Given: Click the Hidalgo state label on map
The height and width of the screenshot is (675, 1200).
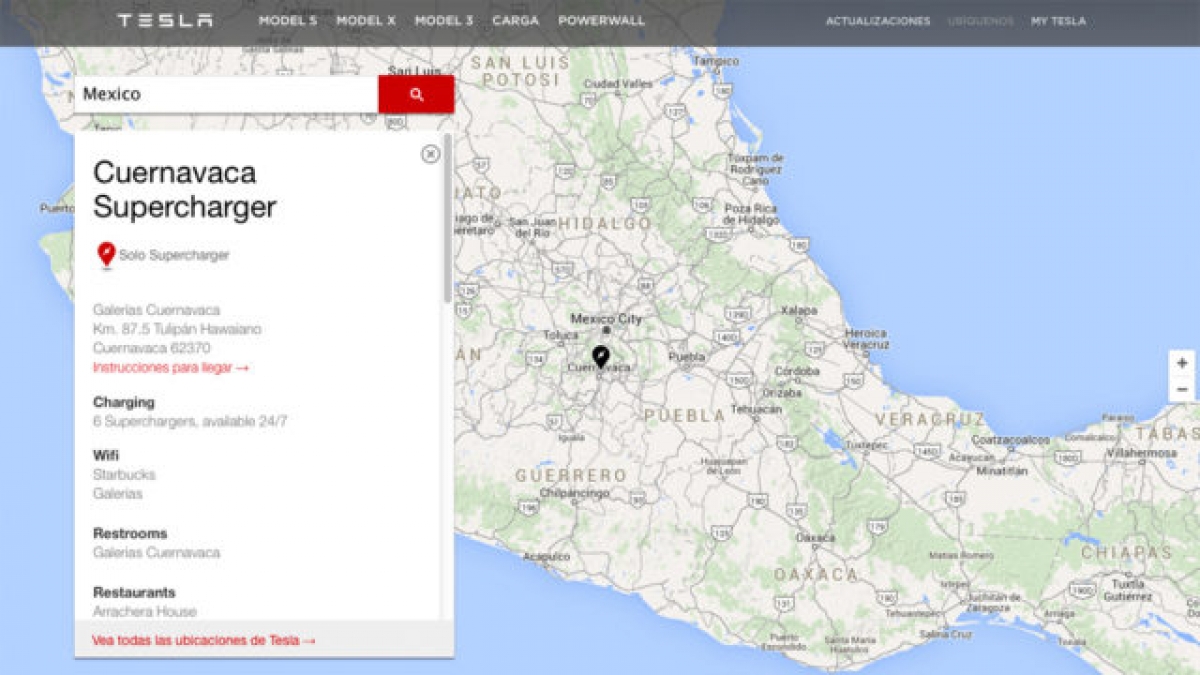Looking at the screenshot, I should point(604,223).
